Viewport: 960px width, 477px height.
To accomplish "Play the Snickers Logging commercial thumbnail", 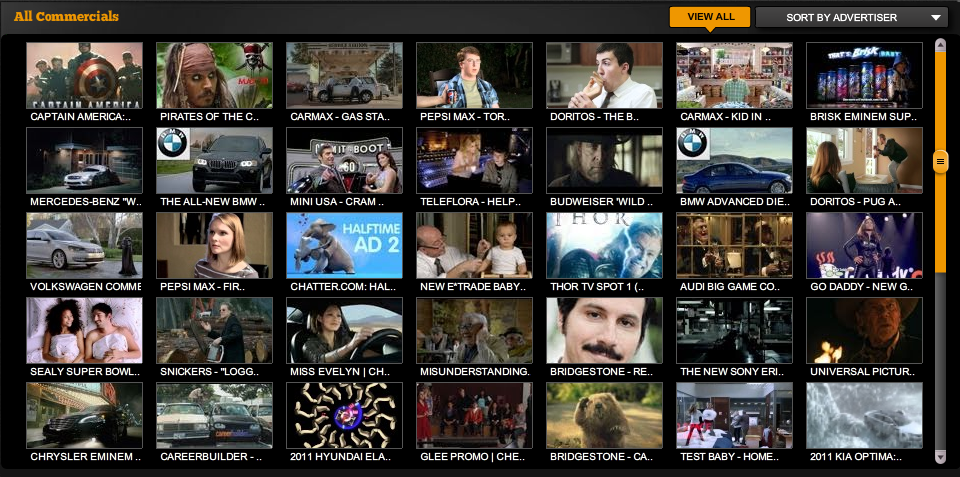I will [x=214, y=331].
